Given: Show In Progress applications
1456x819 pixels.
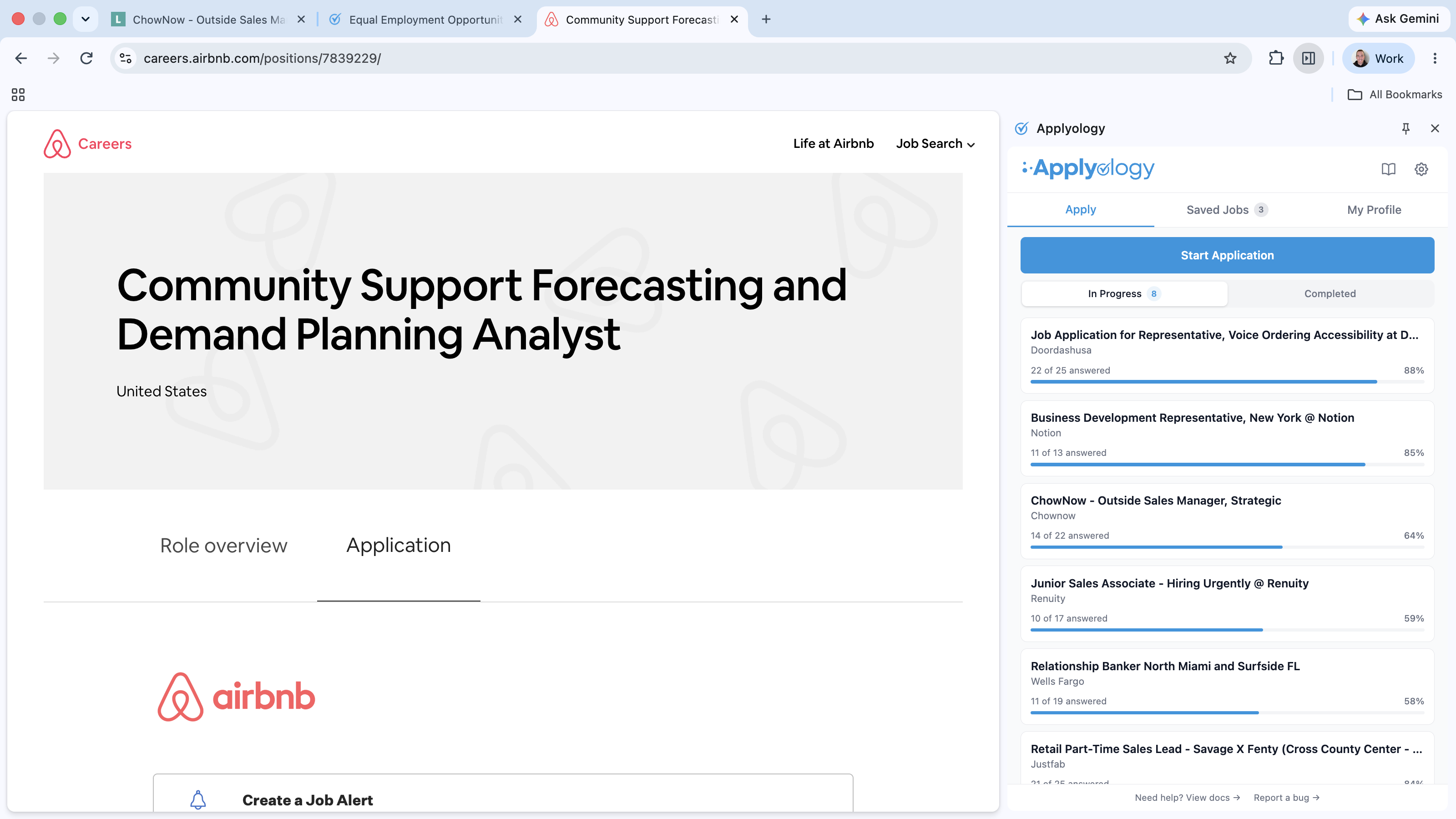Looking at the screenshot, I should tap(1124, 293).
